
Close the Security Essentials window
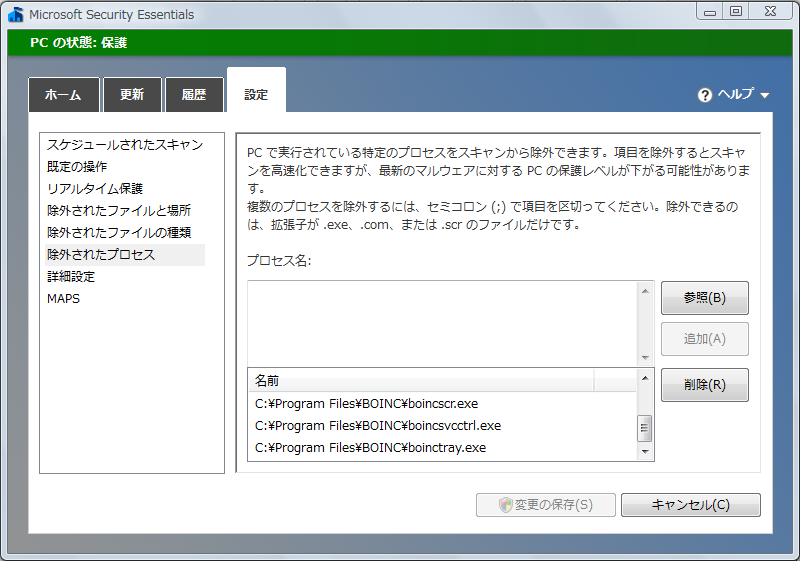click(770, 12)
